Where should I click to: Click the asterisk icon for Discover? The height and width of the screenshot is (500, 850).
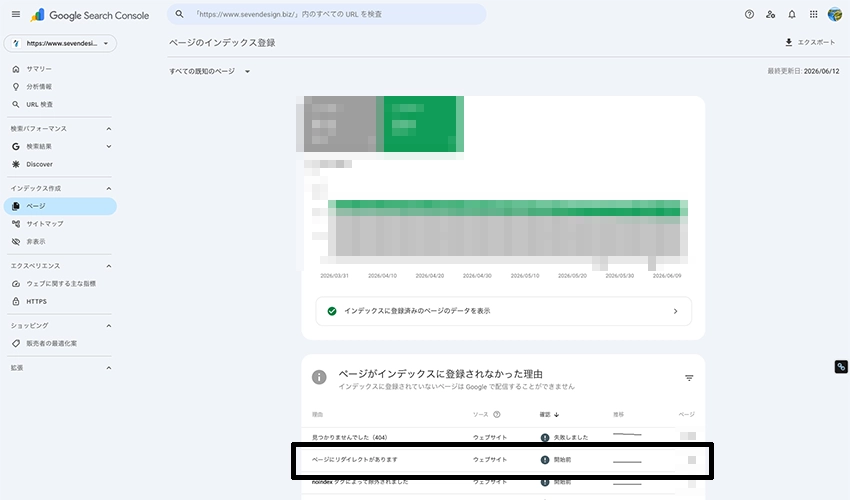16,164
